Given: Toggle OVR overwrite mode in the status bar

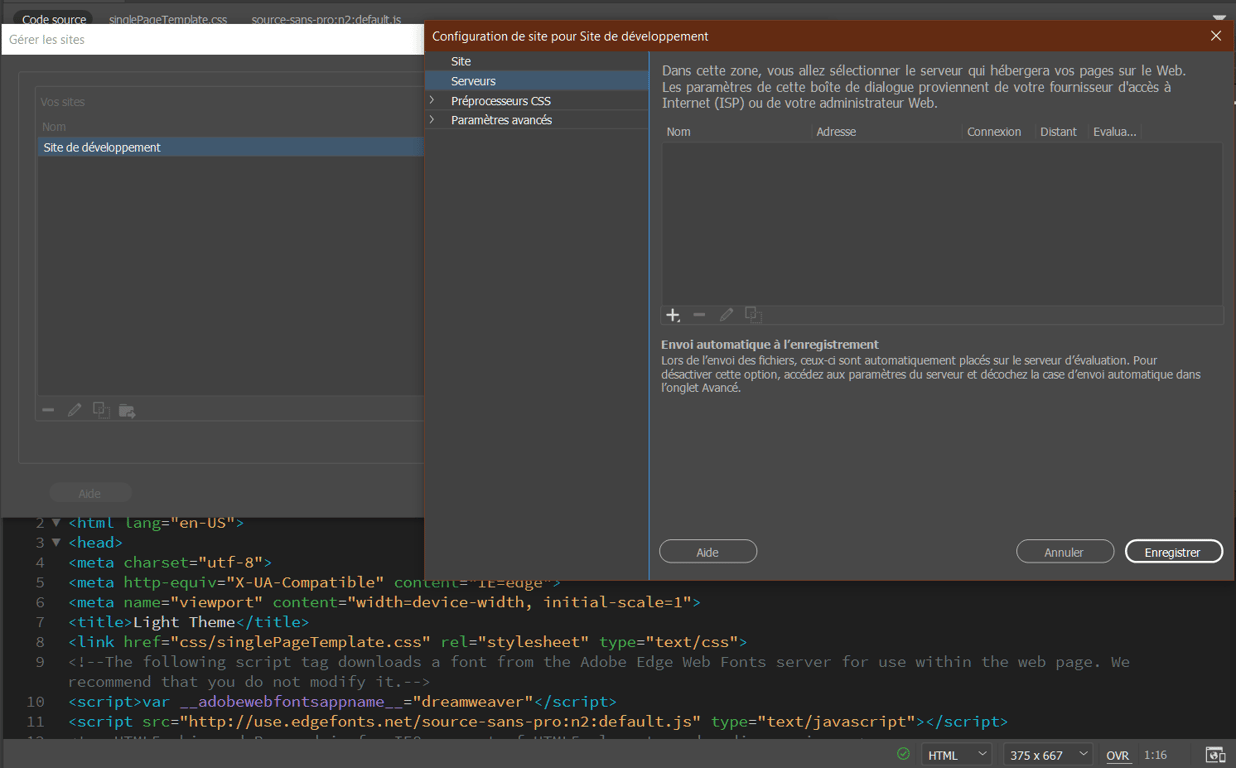Looking at the screenshot, I should 1117,754.
